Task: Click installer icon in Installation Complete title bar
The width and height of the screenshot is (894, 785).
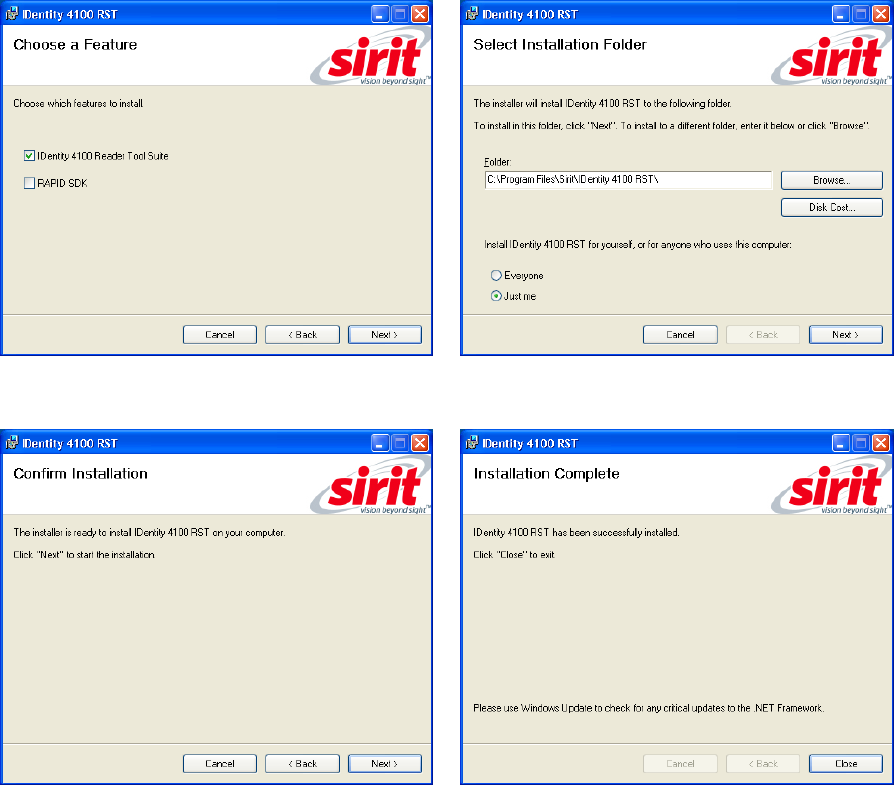Action: pos(472,442)
